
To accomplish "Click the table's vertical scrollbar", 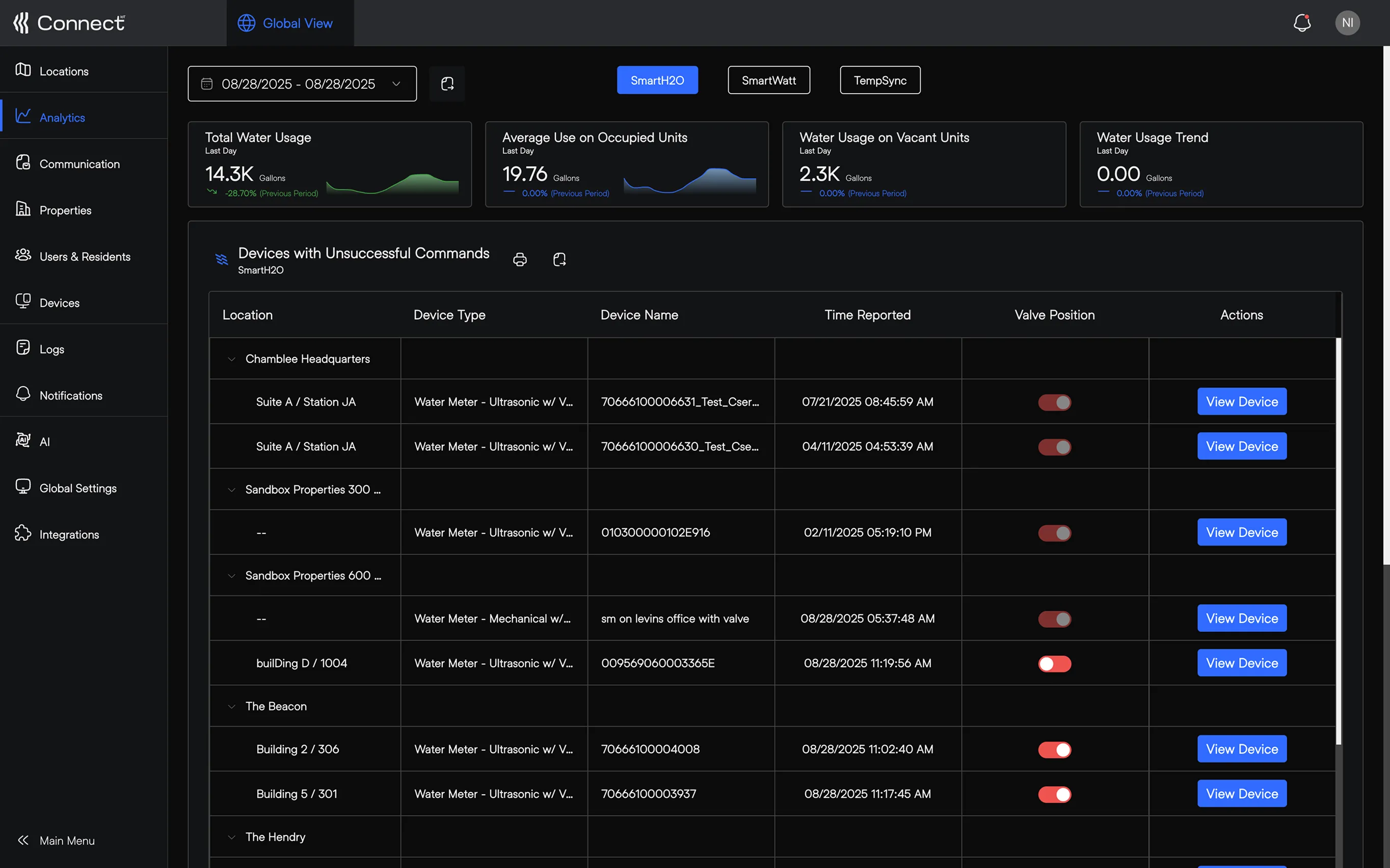I will tap(1339, 539).
